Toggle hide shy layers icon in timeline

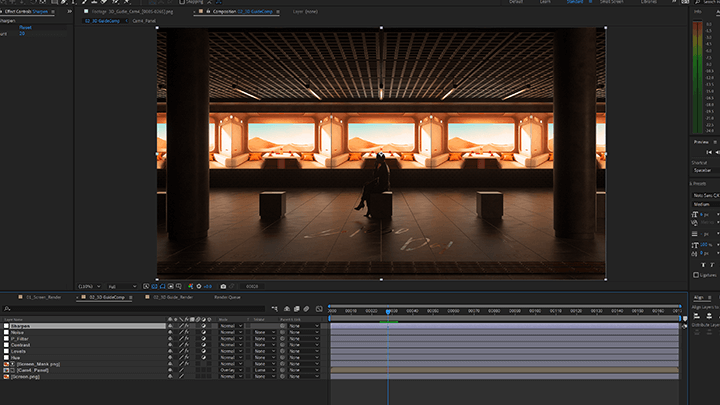pos(287,309)
